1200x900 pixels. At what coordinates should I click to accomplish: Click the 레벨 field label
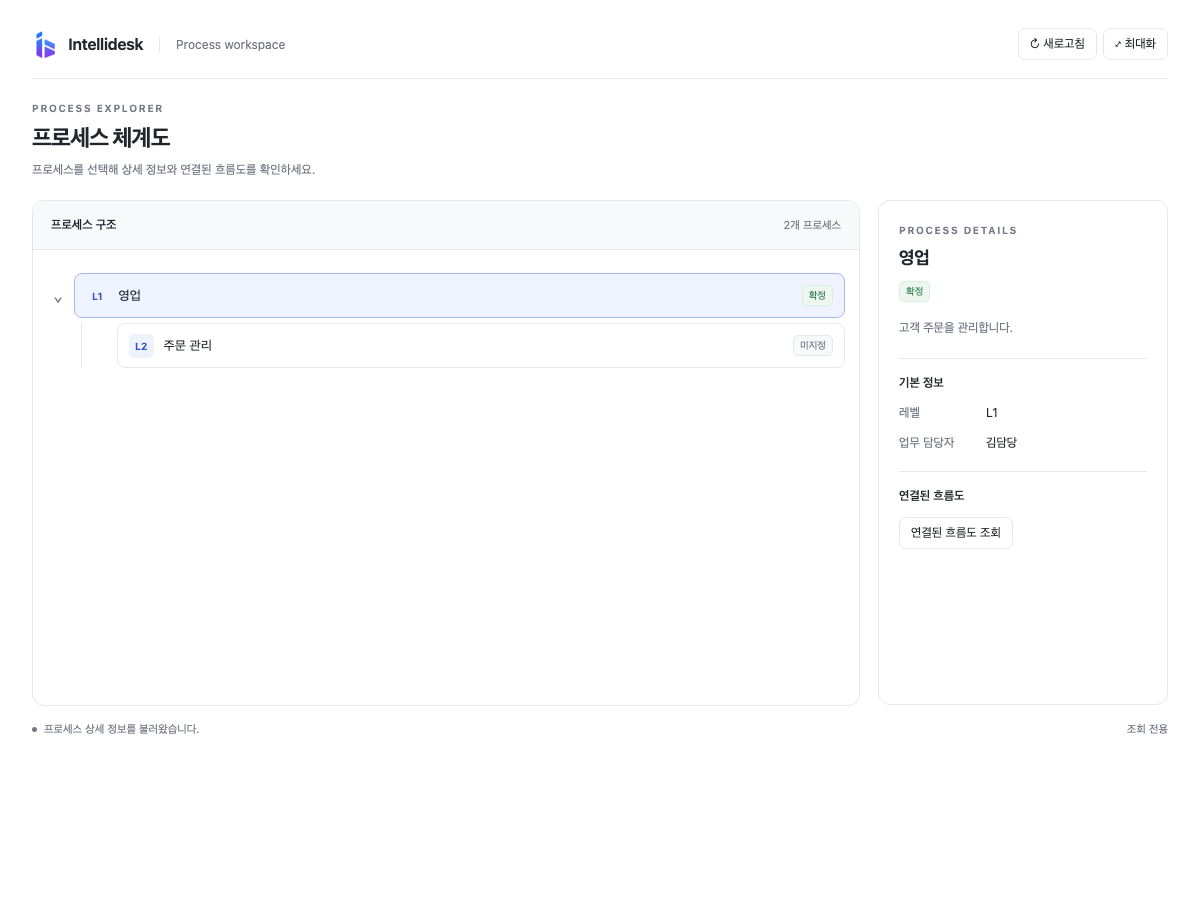[x=909, y=412]
